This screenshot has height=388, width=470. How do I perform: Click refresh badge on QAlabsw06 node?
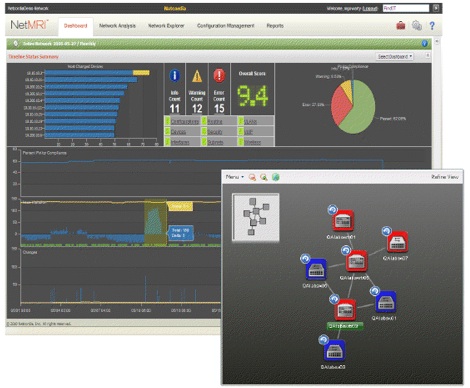pyautogui.click(x=305, y=259)
